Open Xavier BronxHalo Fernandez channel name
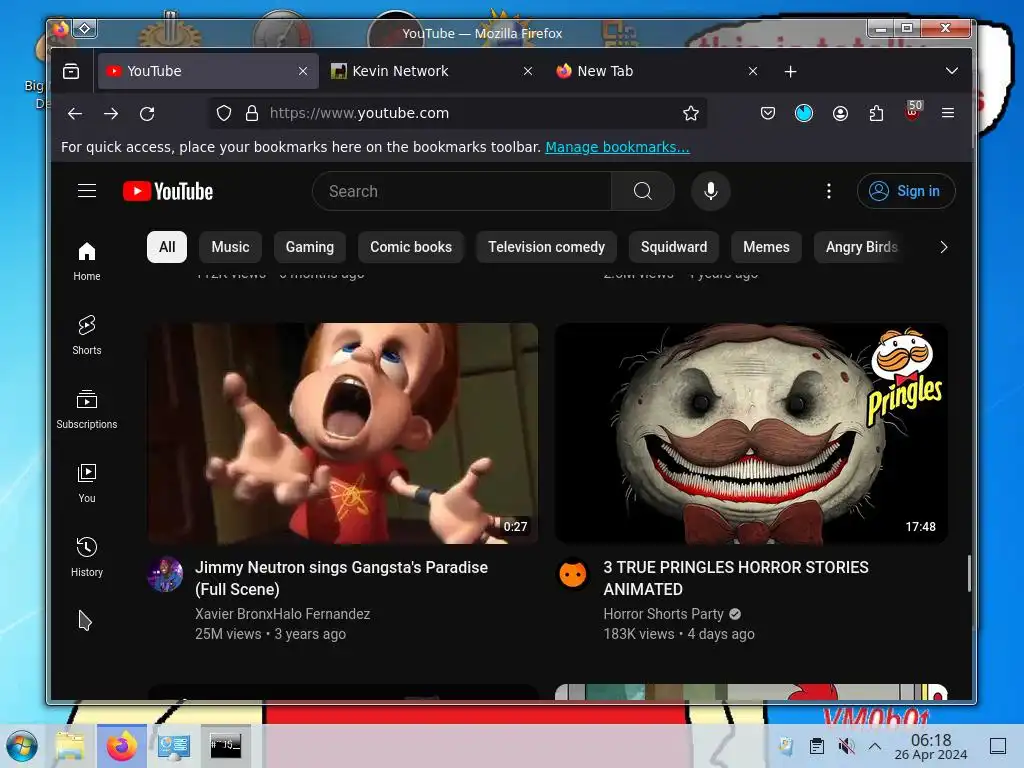The width and height of the screenshot is (1024, 768). (283, 614)
